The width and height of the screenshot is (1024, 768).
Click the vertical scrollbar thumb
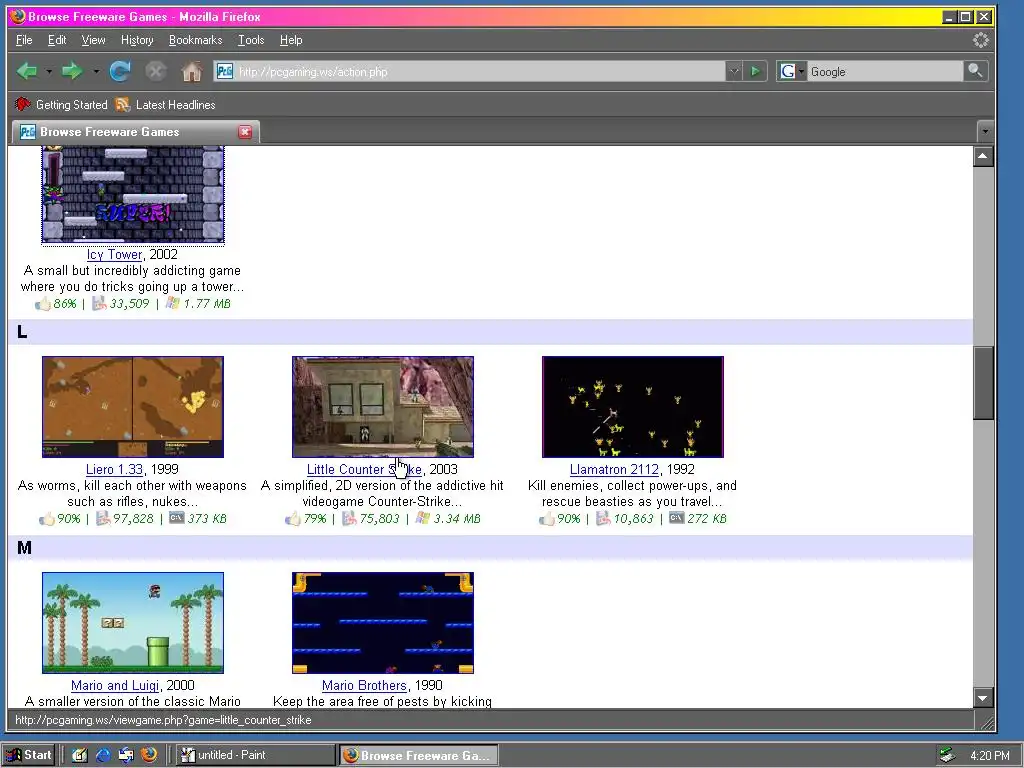click(984, 383)
